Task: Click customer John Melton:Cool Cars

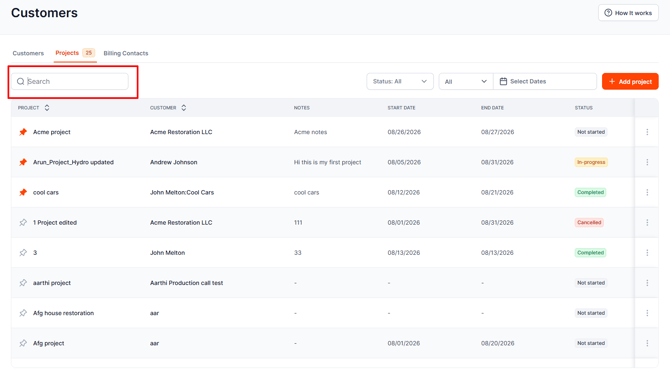Action: click(x=182, y=192)
